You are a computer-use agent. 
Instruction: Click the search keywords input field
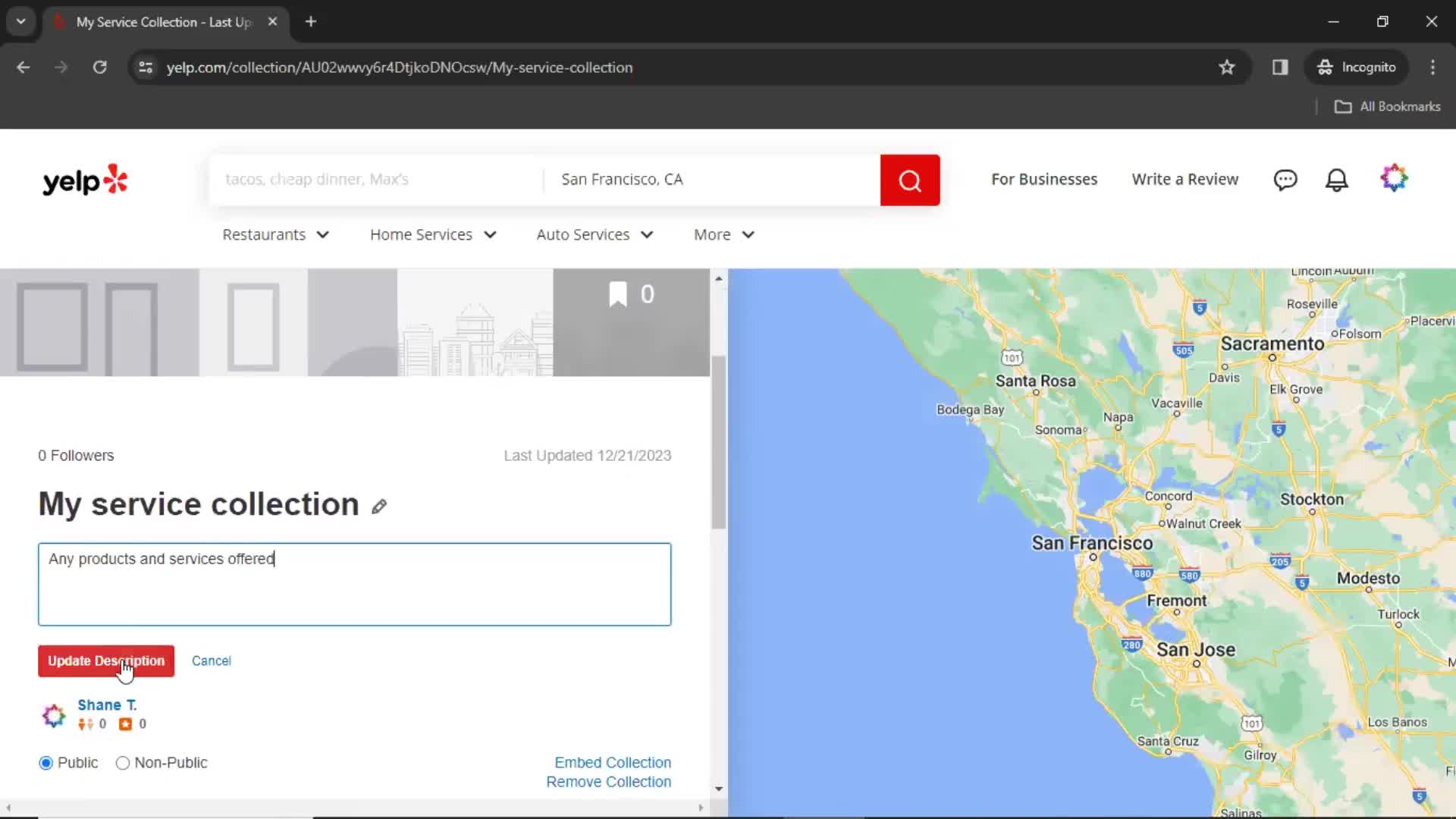click(376, 180)
